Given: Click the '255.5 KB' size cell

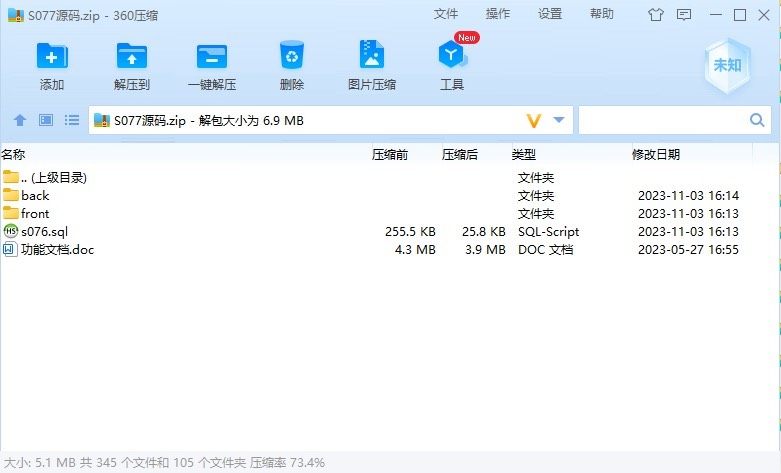Looking at the screenshot, I should pos(410,232).
